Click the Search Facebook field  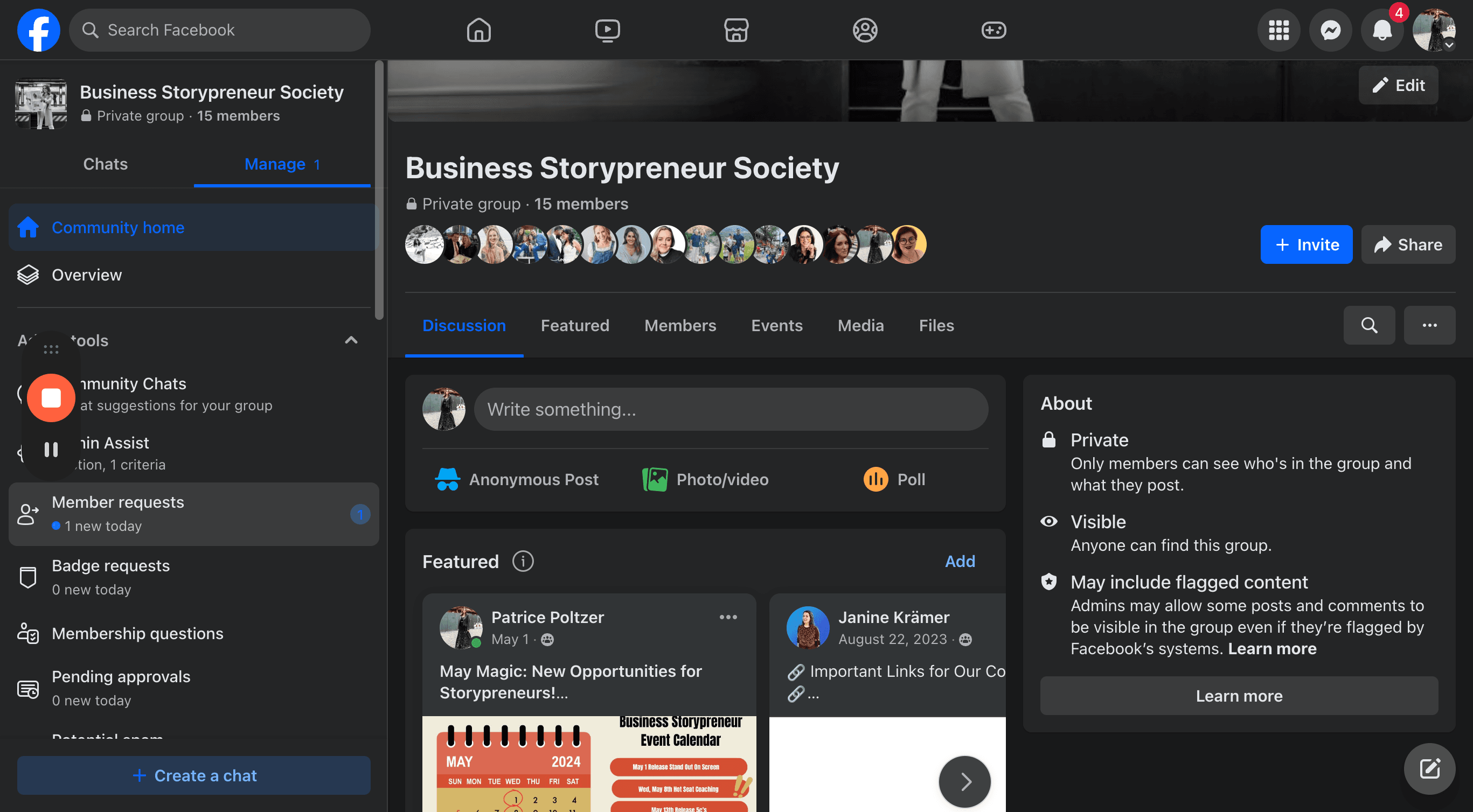[220, 30]
